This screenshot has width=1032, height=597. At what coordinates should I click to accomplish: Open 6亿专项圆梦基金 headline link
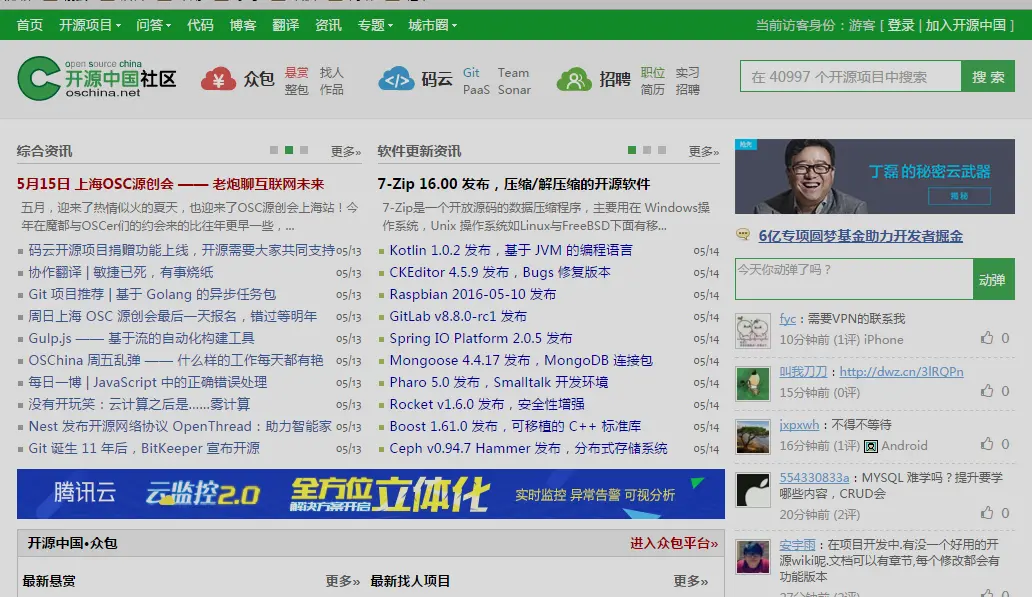(x=860, y=236)
